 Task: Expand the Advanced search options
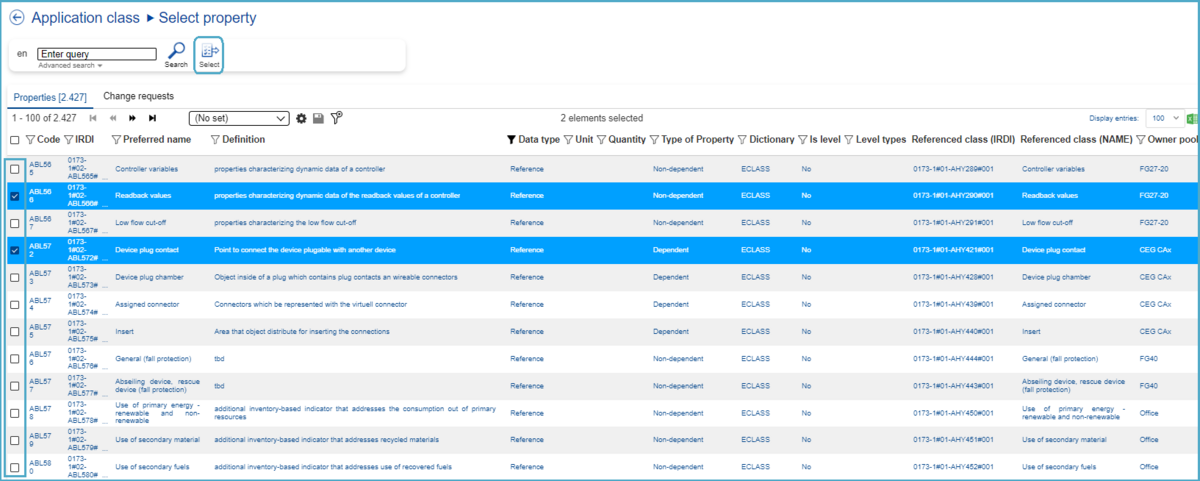(70, 66)
